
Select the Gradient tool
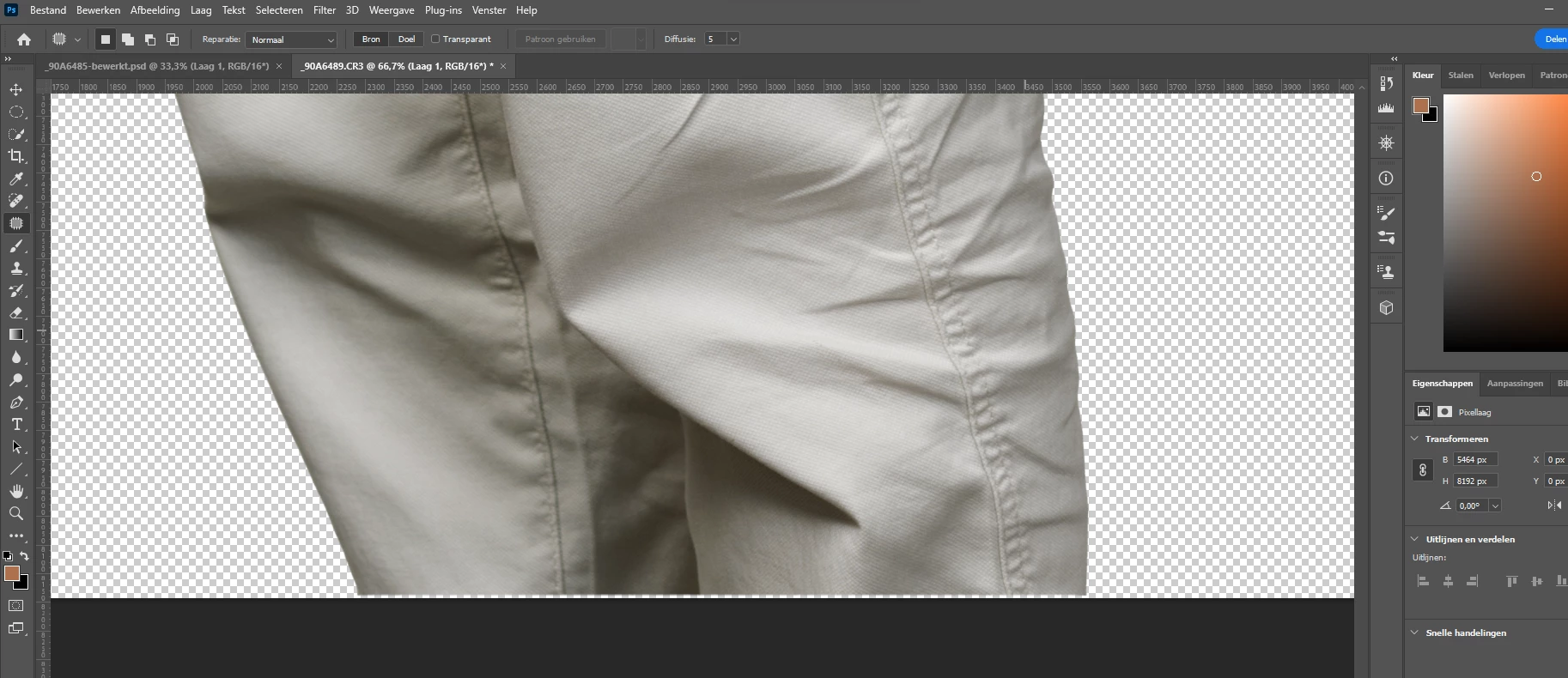[x=16, y=335]
